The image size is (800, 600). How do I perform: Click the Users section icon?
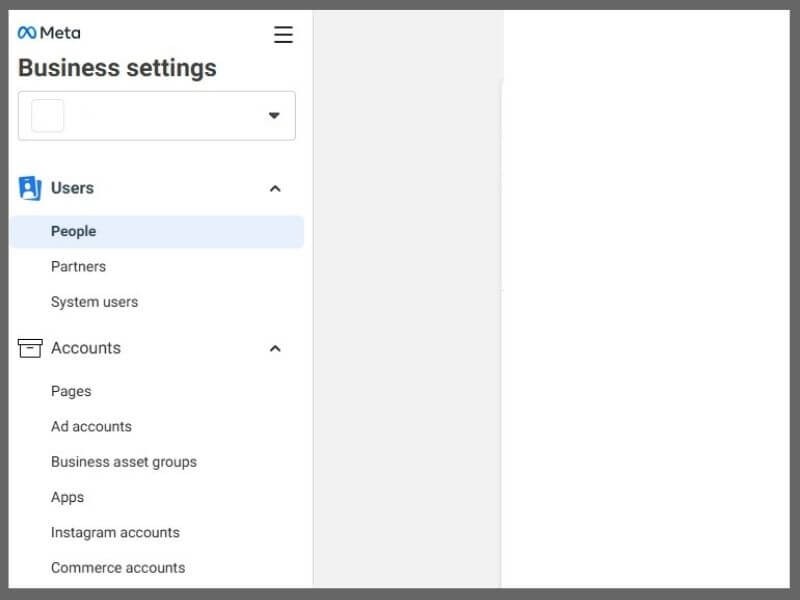(30, 188)
